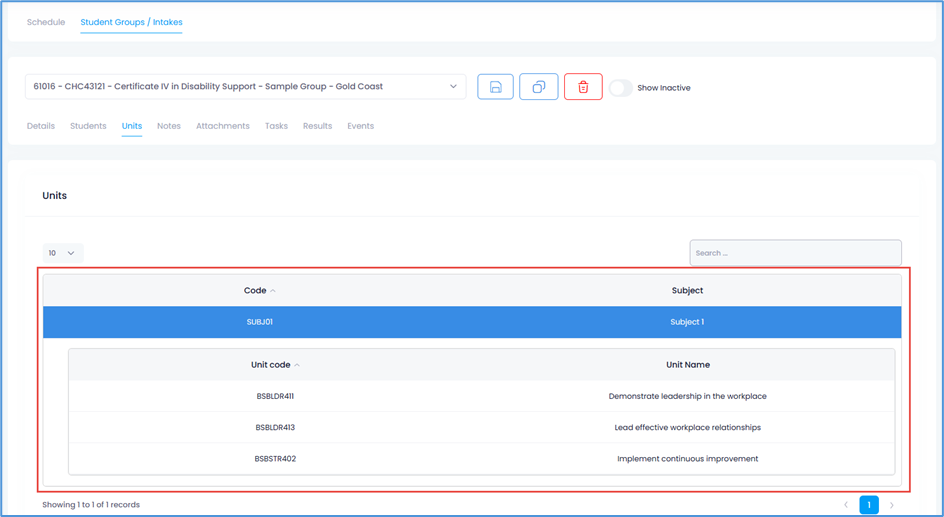The width and height of the screenshot is (944, 517).
Task: Toggle the Show Inactive switch
Action: (x=621, y=88)
